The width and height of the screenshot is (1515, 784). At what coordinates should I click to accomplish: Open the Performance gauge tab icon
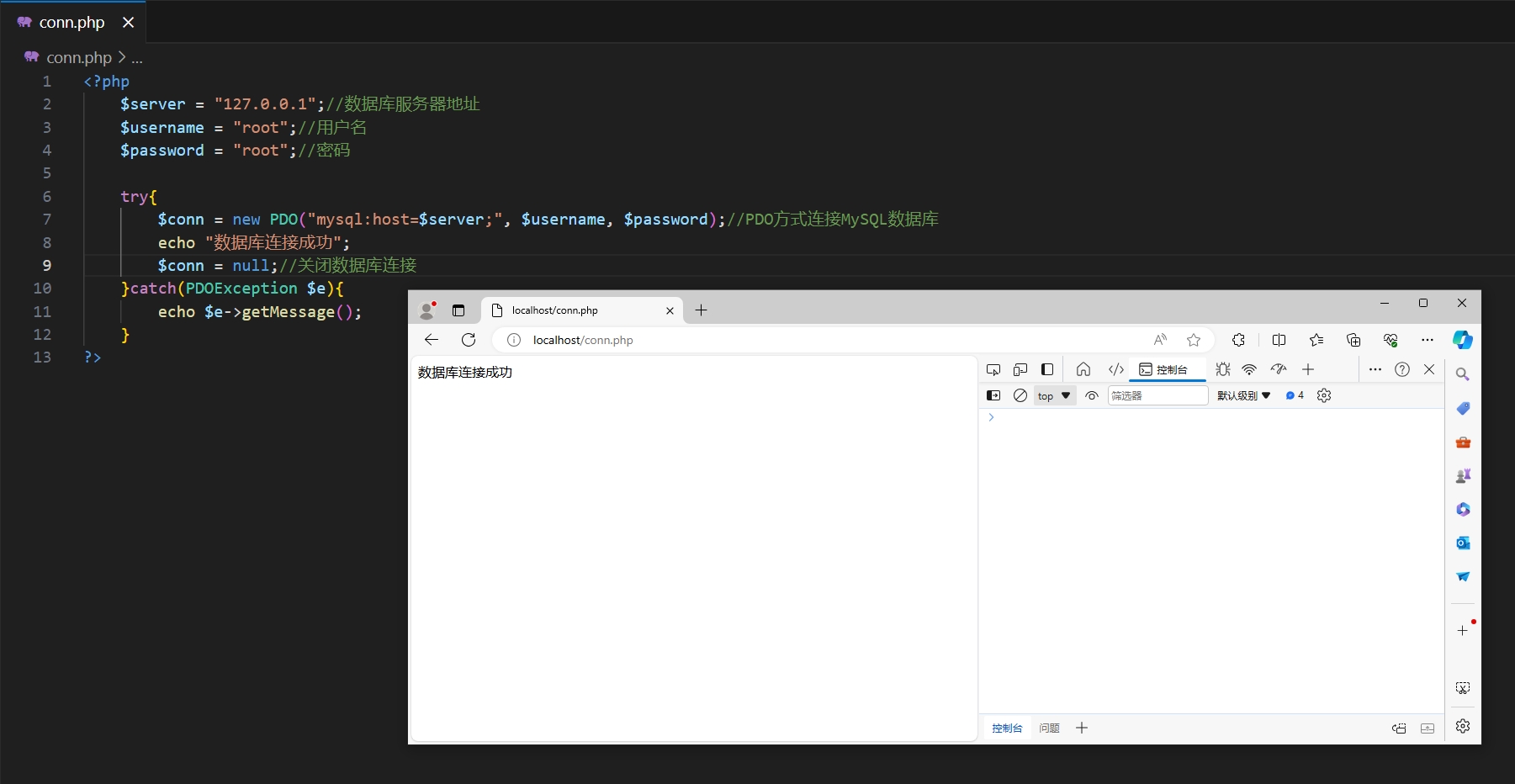(1279, 369)
